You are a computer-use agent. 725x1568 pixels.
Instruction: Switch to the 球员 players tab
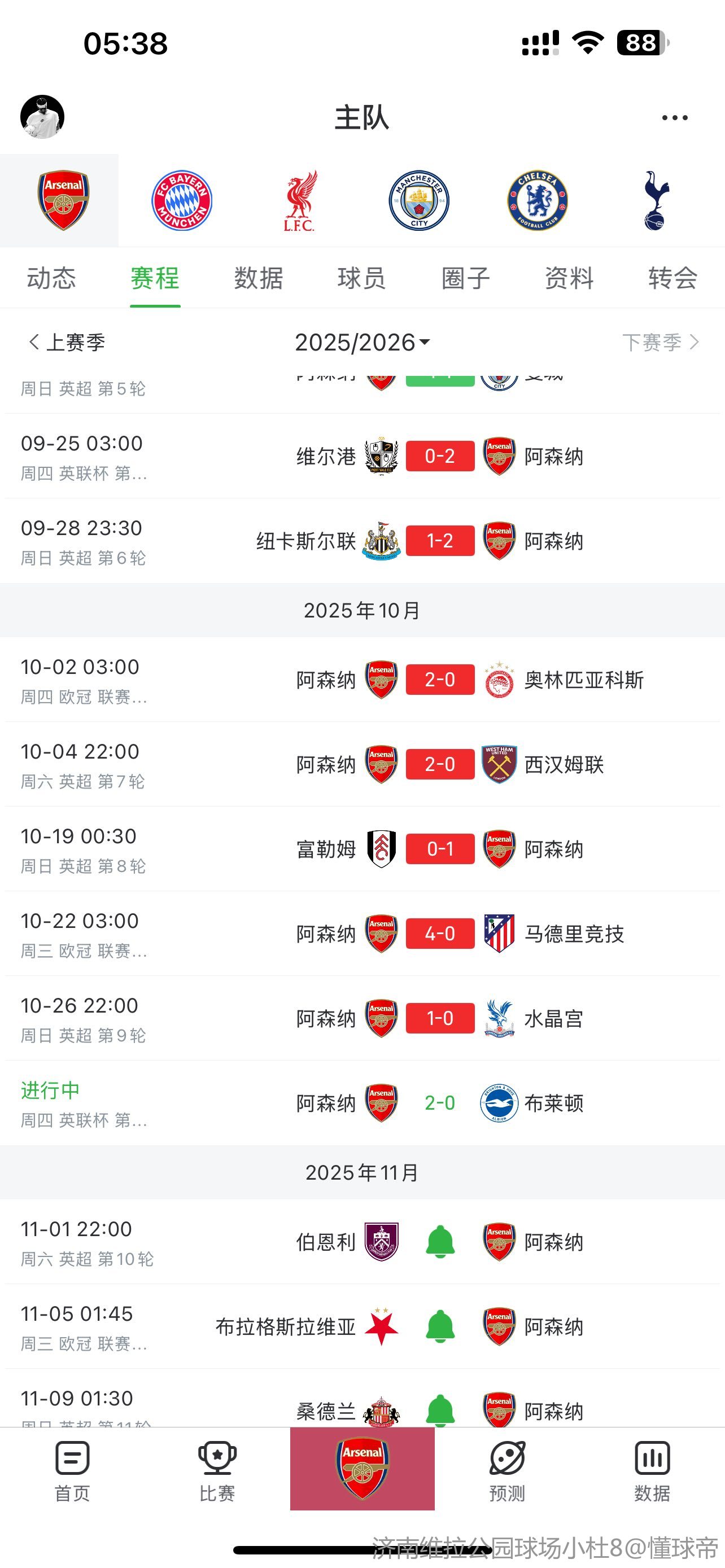coord(361,278)
